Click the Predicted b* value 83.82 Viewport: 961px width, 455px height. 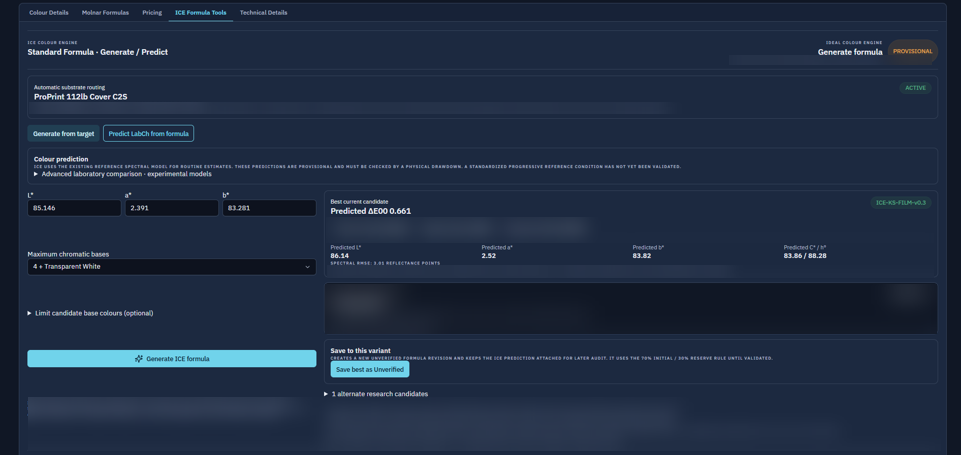(642, 256)
